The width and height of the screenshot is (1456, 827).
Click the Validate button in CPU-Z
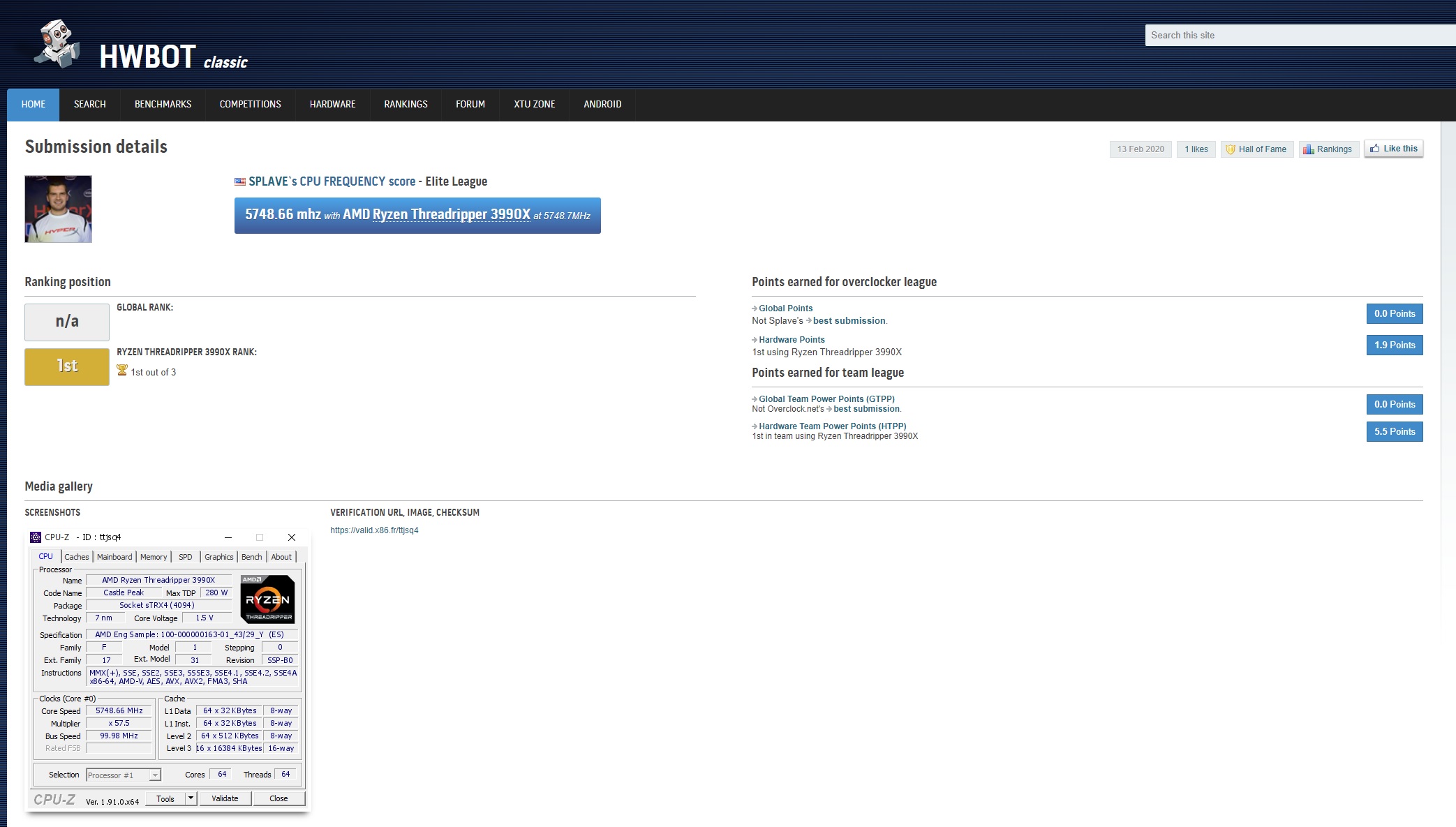[x=225, y=798]
